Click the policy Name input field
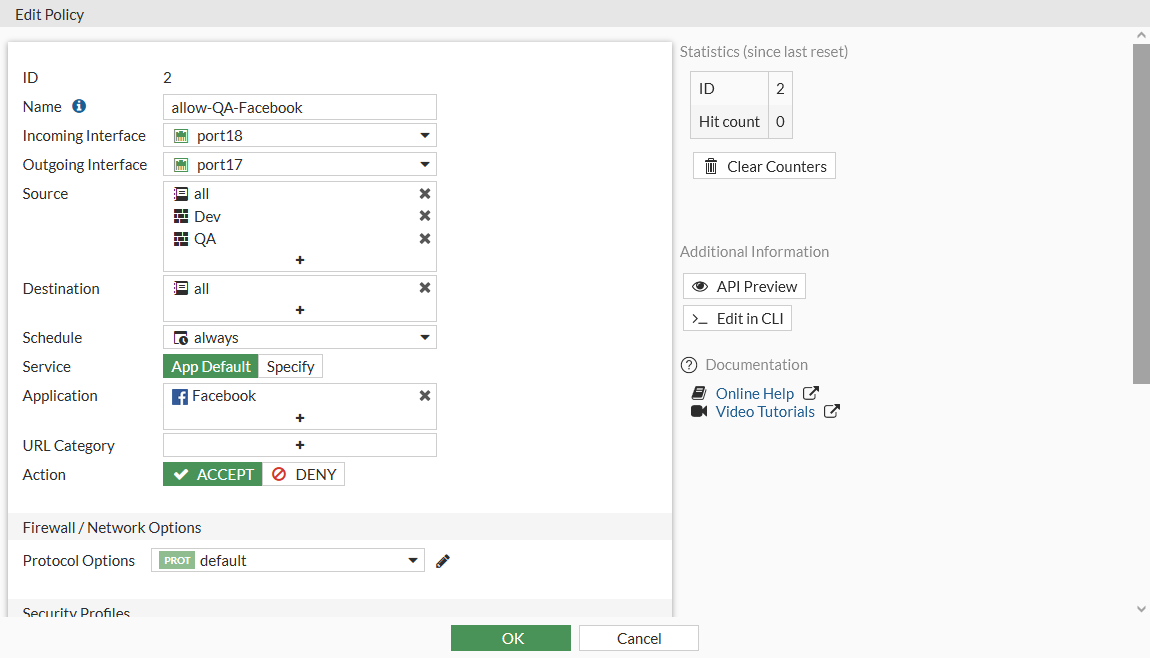This screenshot has width=1150, height=658. 299,107
